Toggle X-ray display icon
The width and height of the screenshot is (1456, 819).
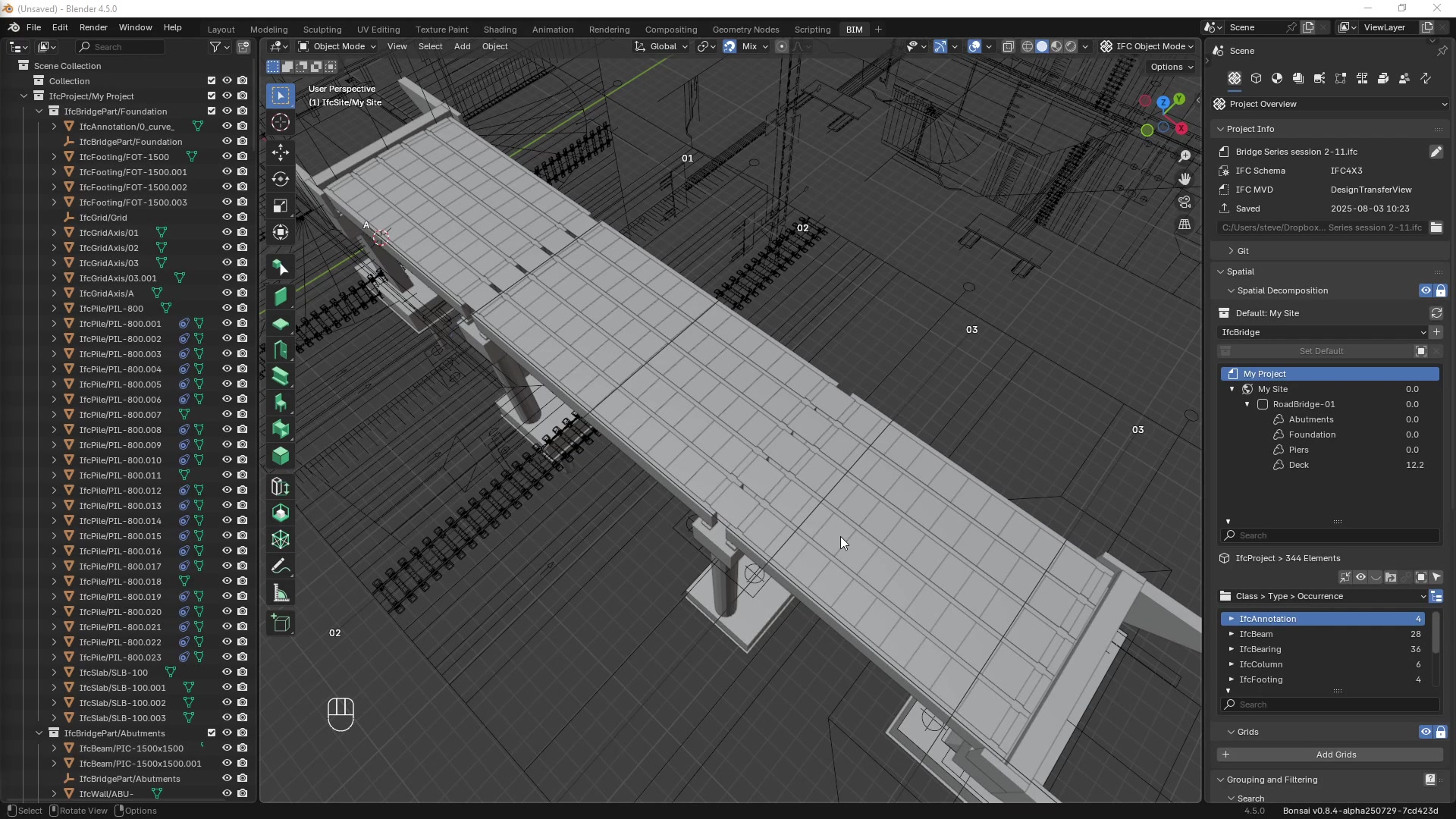coord(1008,46)
